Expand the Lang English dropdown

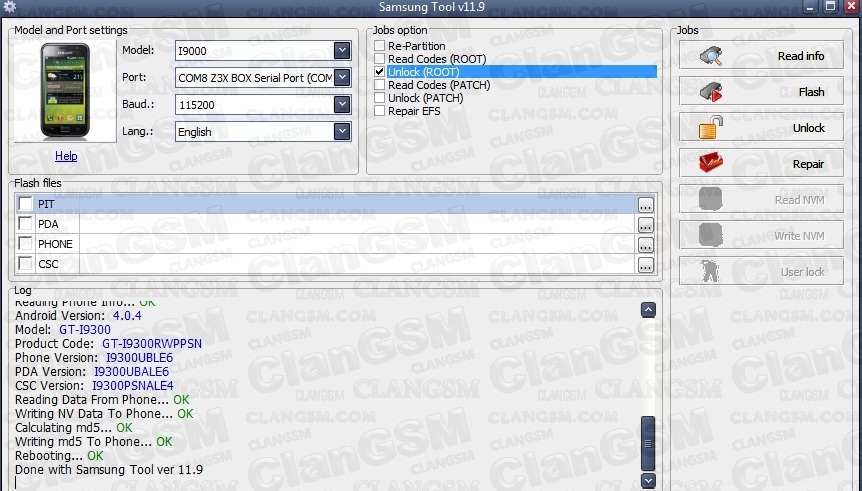[342, 131]
